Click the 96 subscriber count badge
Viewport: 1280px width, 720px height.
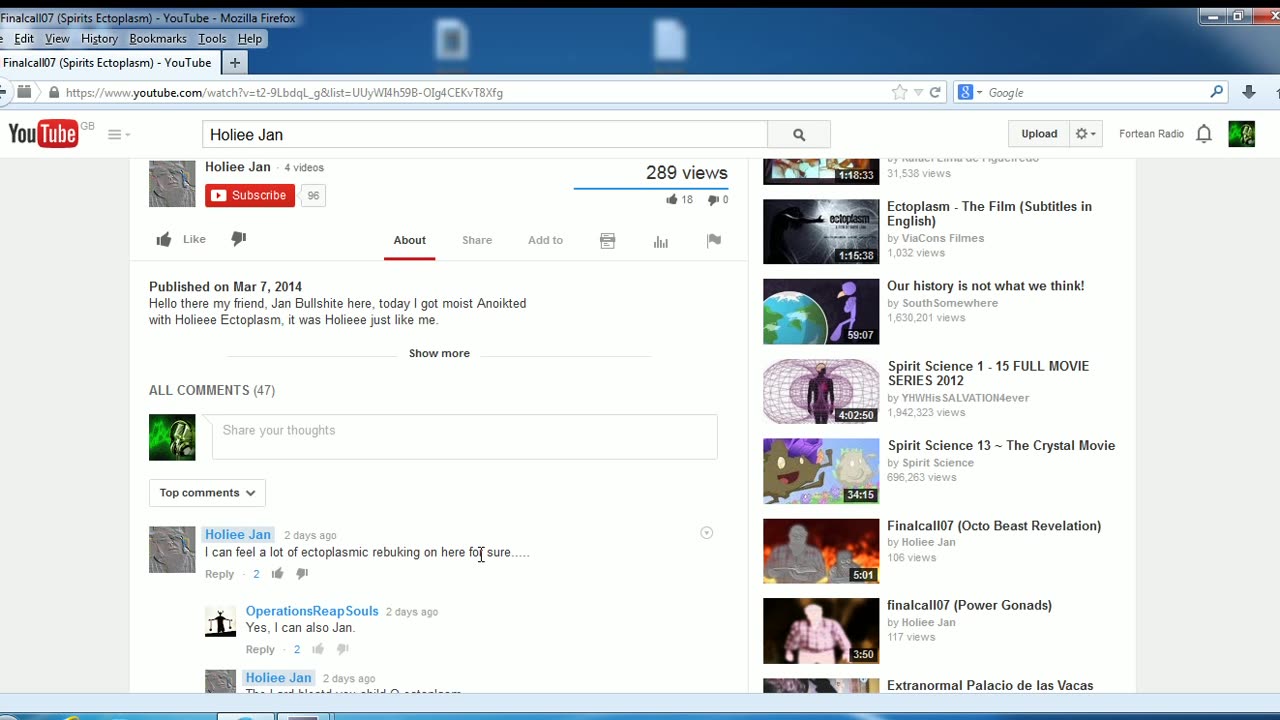coord(313,196)
